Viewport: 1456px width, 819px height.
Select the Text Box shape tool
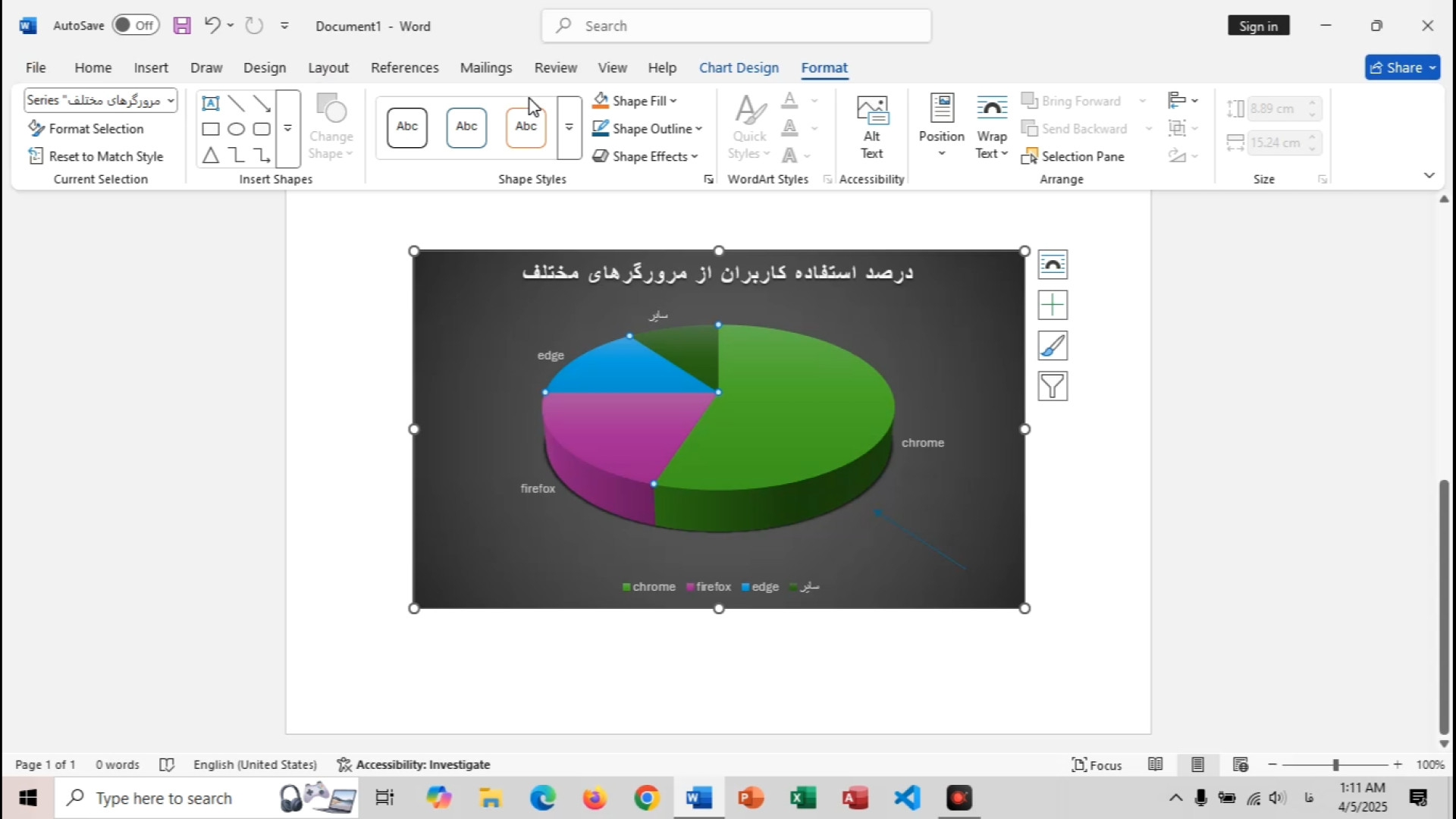click(x=211, y=103)
